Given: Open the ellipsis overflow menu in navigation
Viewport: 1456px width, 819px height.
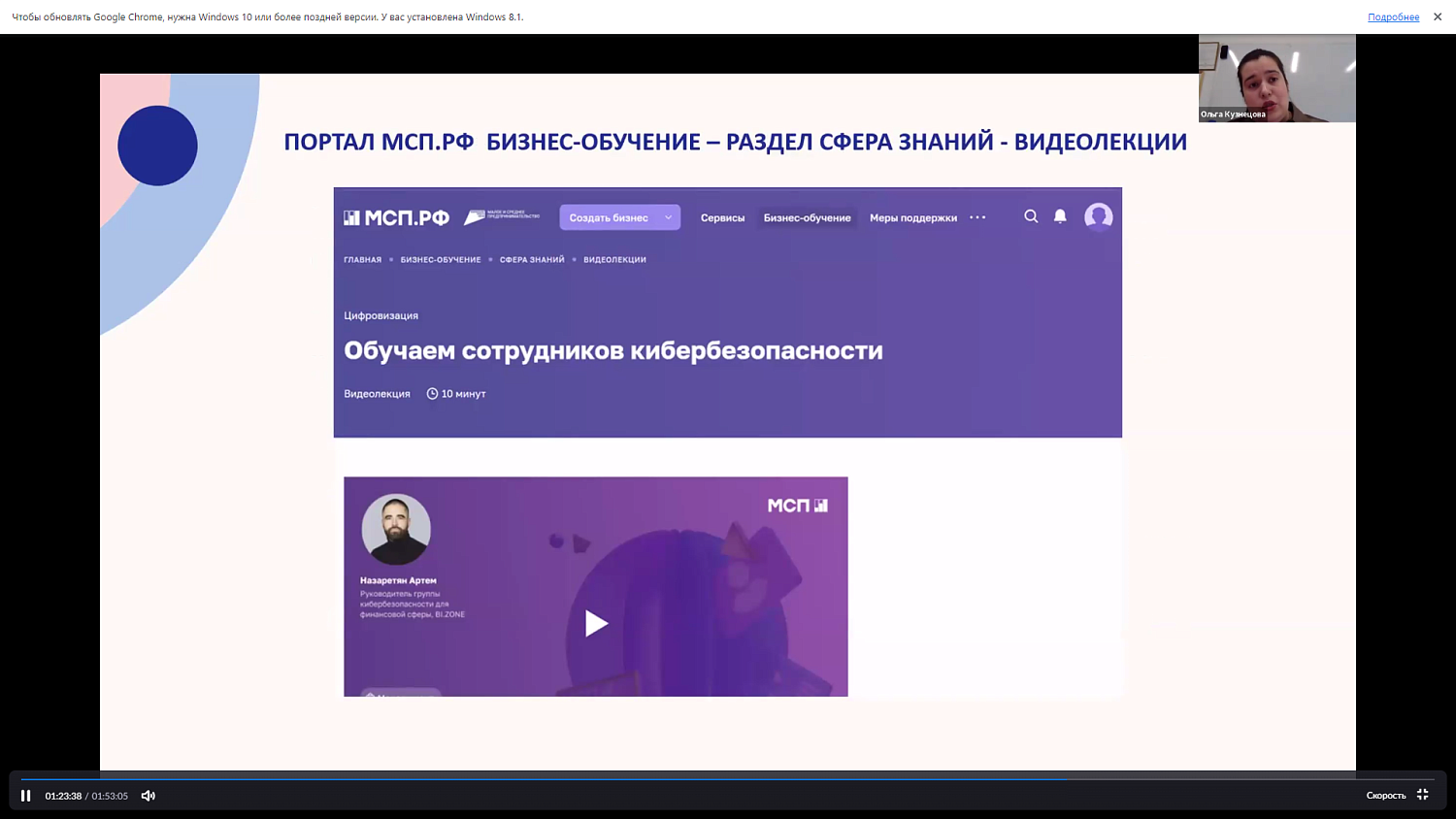Looking at the screenshot, I should tap(976, 217).
